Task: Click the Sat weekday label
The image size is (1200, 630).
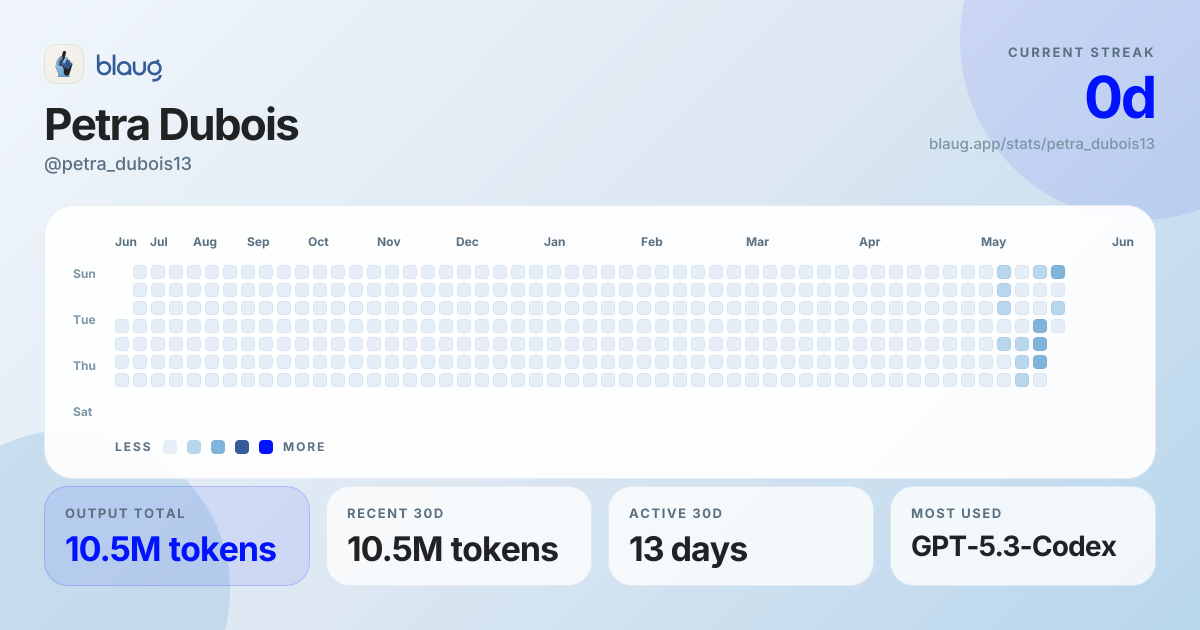Action: point(84,412)
